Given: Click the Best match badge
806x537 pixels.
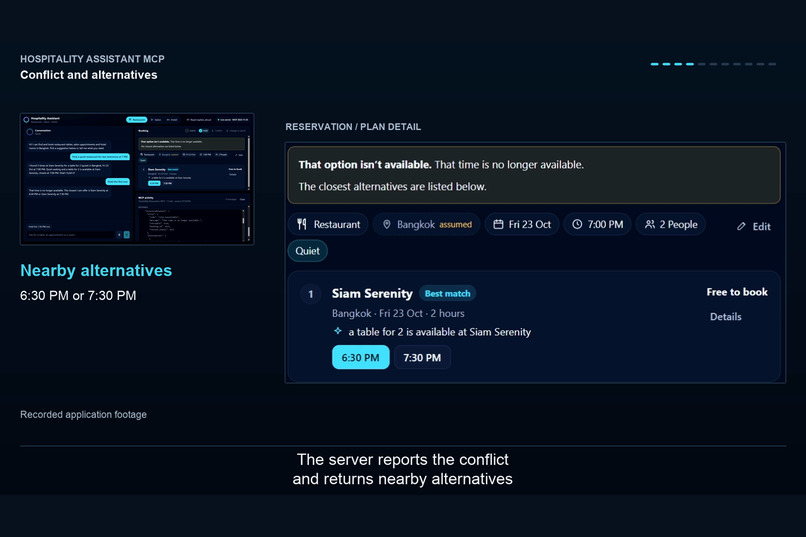Looking at the screenshot, I should tap(447, 293).
